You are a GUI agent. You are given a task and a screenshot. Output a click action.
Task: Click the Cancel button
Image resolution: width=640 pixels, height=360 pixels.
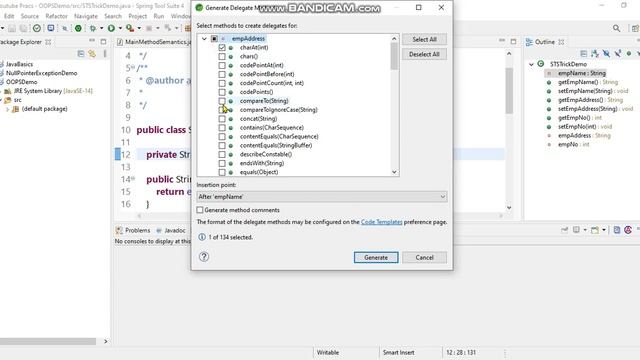coord(424,258)
